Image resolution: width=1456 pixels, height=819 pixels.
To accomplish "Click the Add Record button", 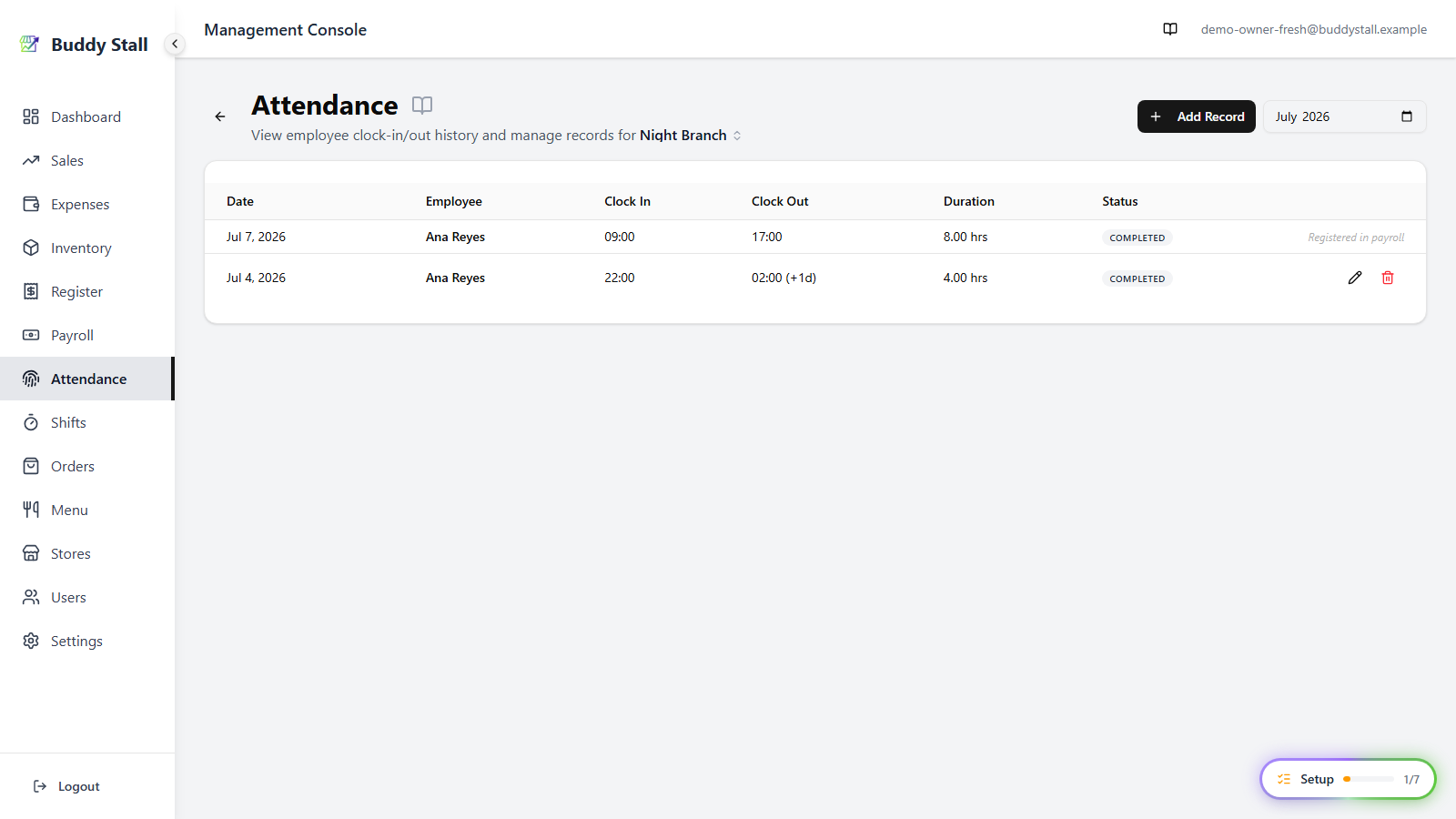I will (x=1197, y=116).
